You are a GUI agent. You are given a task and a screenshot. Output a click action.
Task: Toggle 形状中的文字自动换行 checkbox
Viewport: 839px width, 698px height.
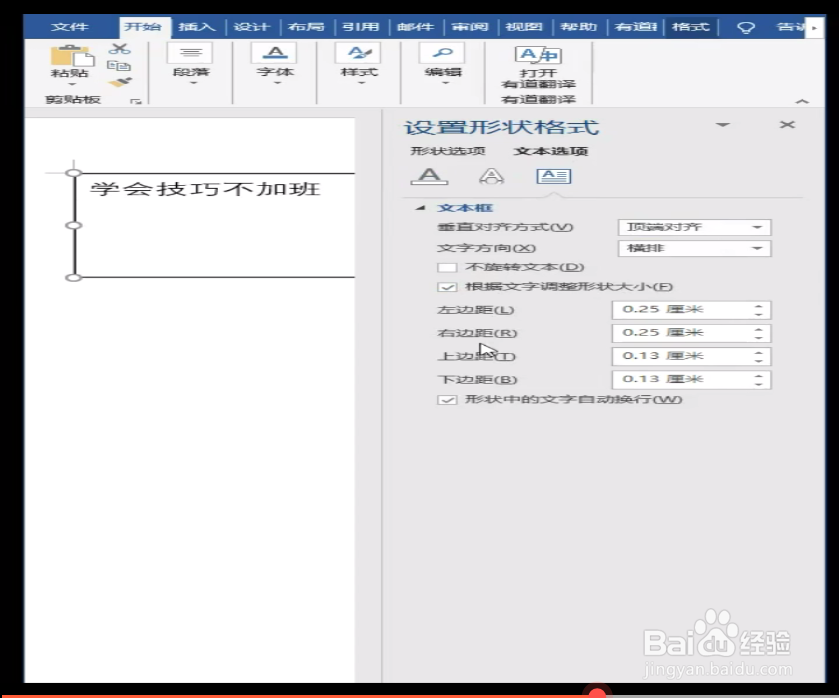tap(447, 400)
